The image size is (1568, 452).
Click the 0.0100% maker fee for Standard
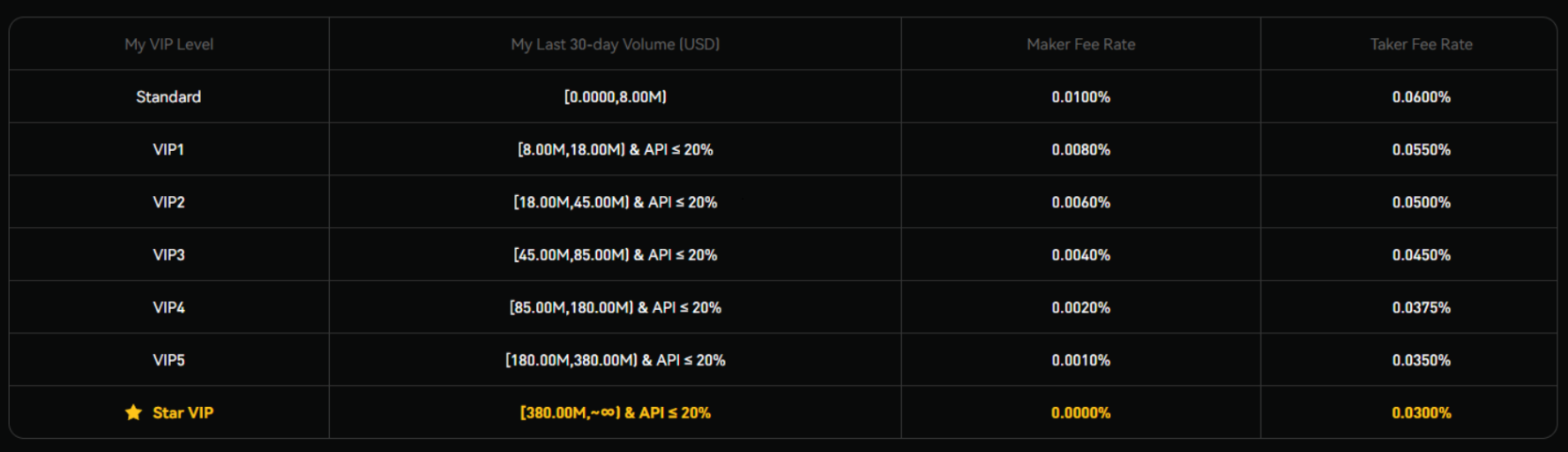click(x=1080, y=97)
